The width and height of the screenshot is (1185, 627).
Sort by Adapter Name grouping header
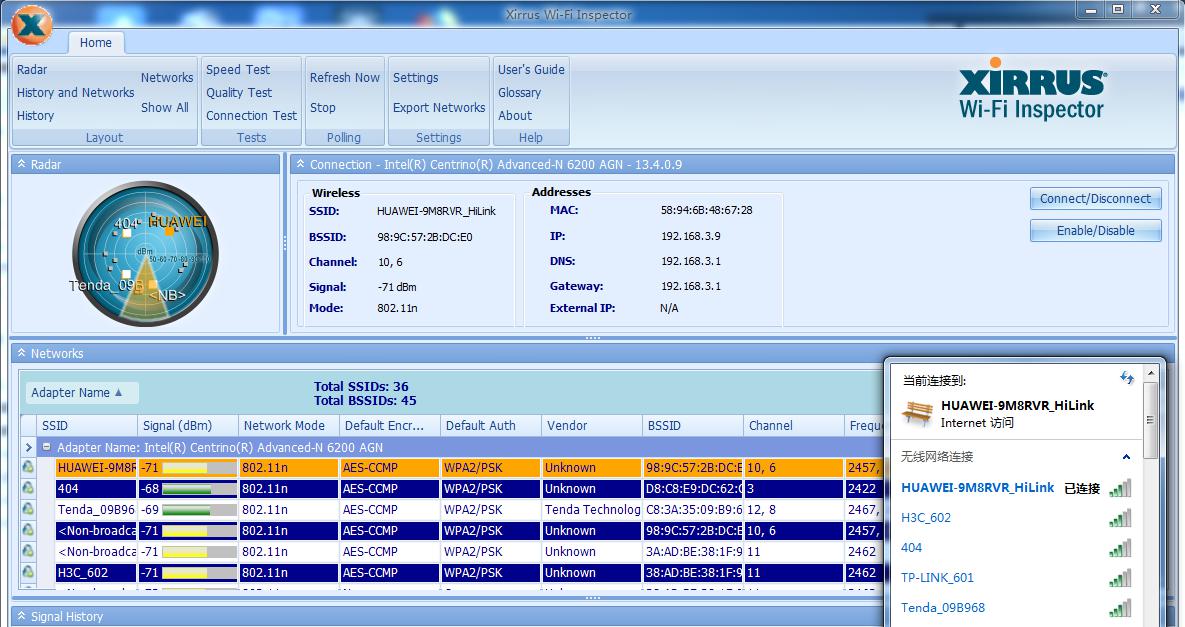pyautogui.click(x=82, y=393)
